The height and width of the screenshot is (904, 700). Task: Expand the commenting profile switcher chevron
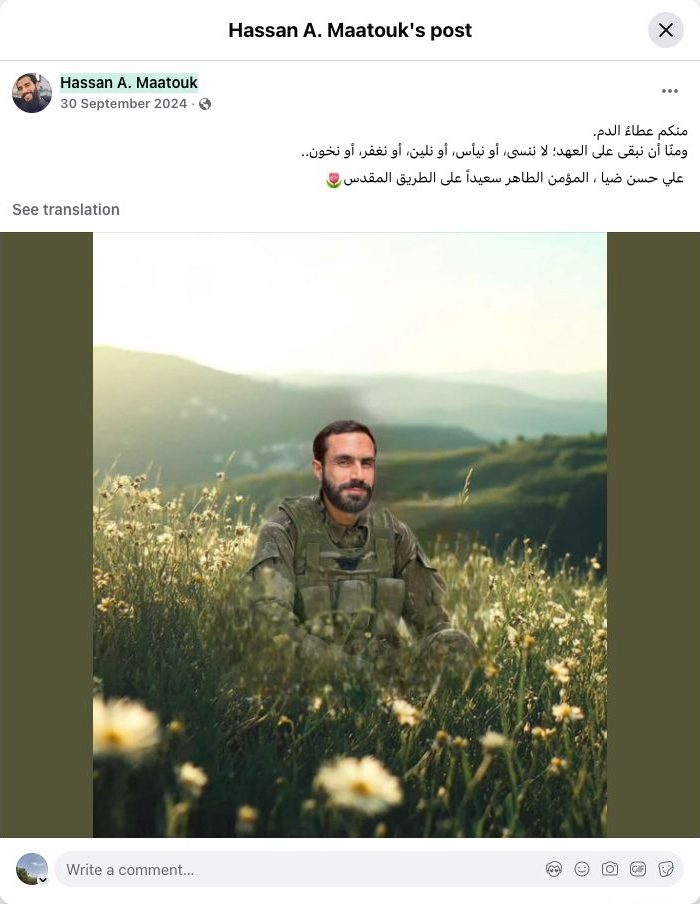coord(43,880)
